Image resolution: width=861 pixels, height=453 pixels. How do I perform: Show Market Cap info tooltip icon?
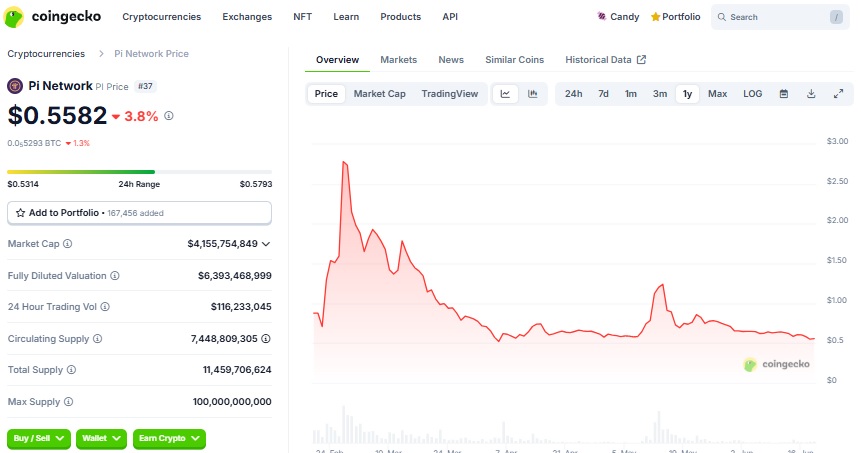tap(68, 244)
